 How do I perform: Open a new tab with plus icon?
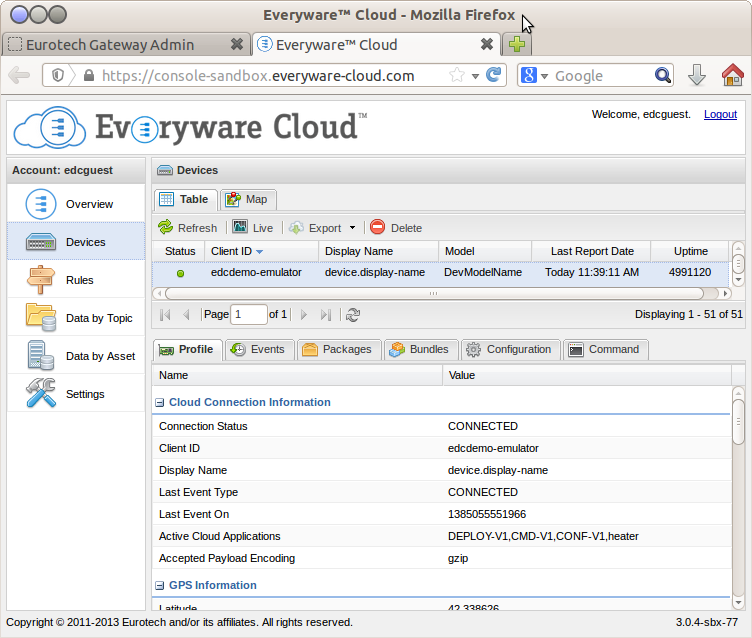[517, 44]
